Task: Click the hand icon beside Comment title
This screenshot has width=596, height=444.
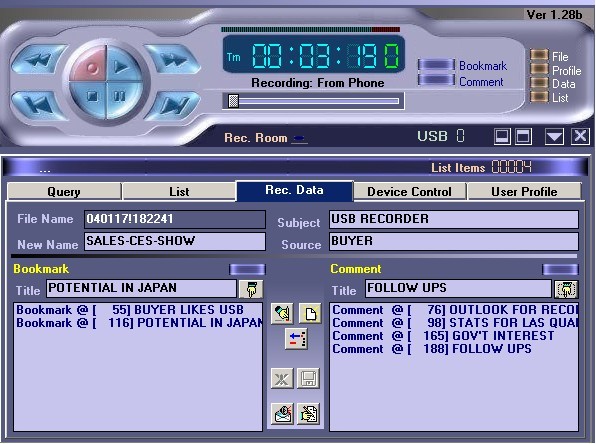Action: coord(566,289)
